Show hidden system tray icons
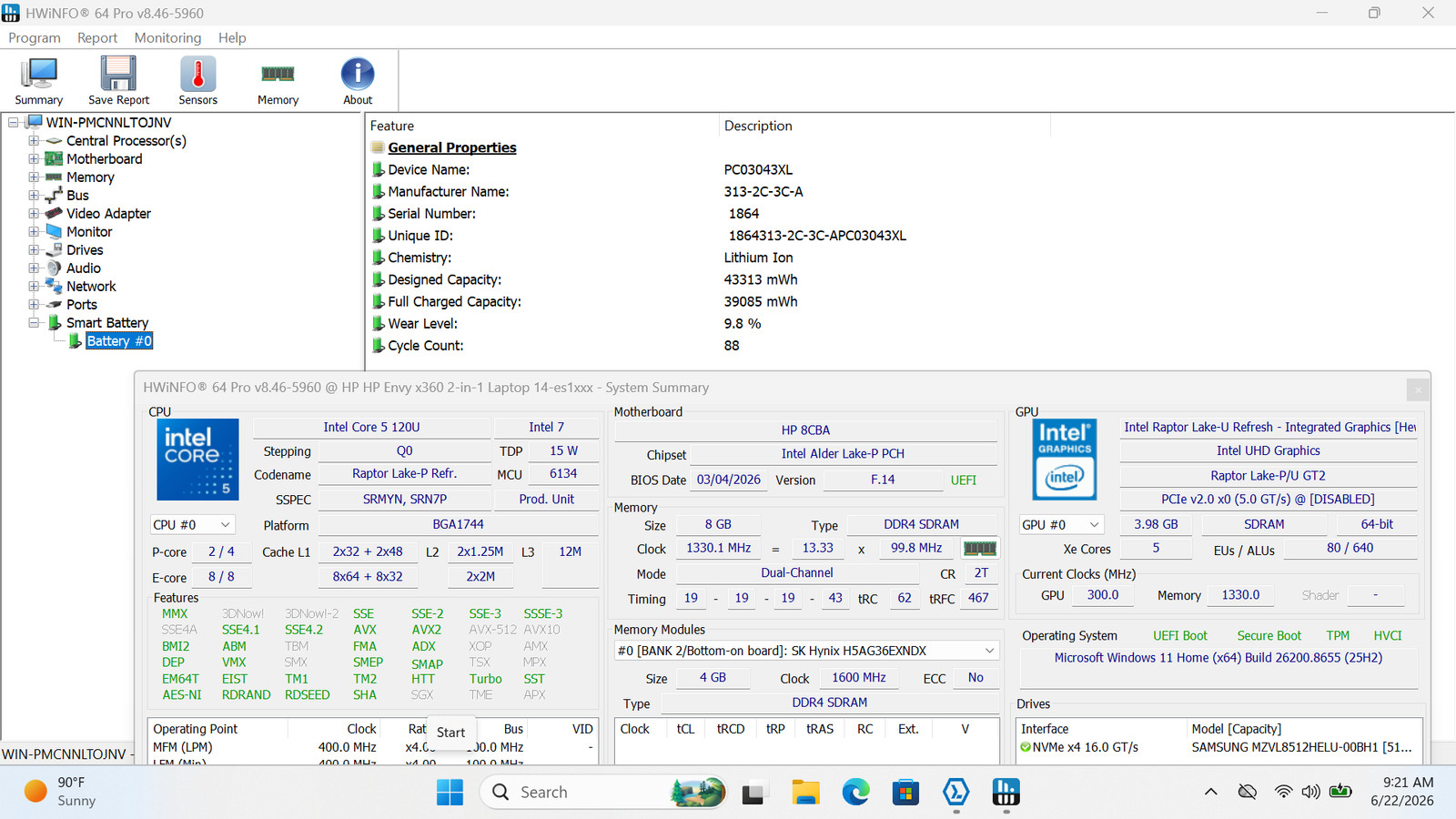 1211,792
